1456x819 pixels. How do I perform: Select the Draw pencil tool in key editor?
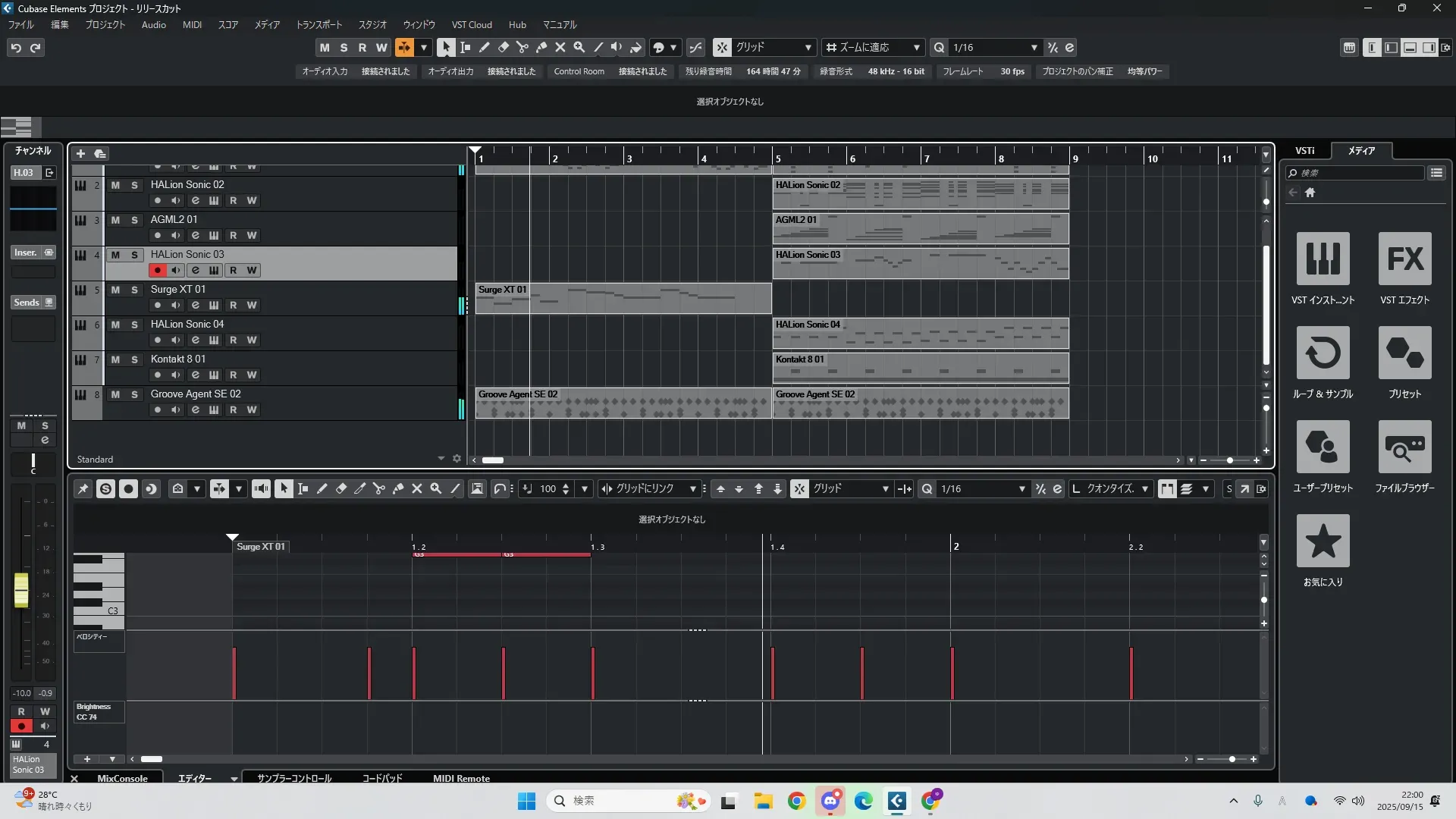pos(322,489)
